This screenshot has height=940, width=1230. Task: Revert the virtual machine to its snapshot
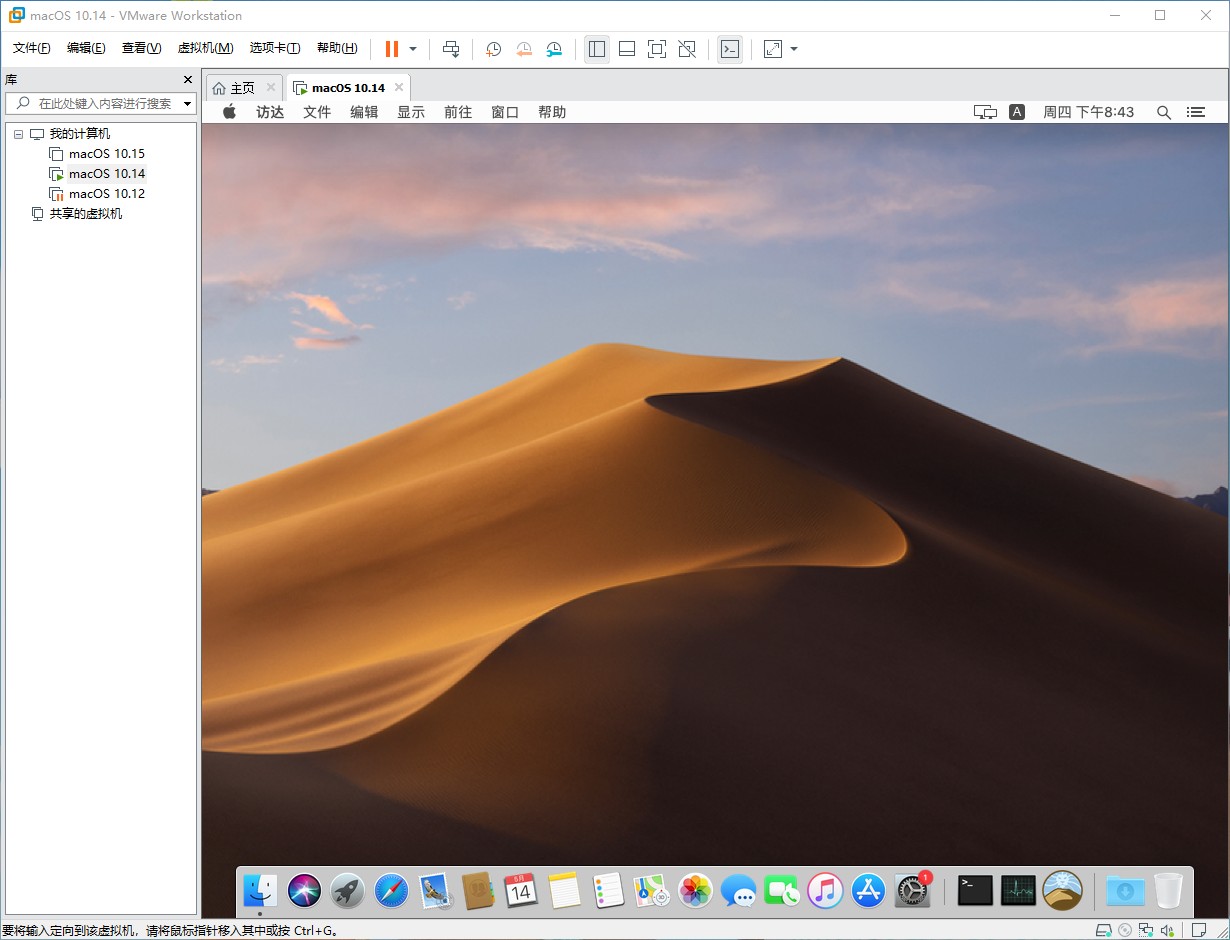click(x=524, y=48)
